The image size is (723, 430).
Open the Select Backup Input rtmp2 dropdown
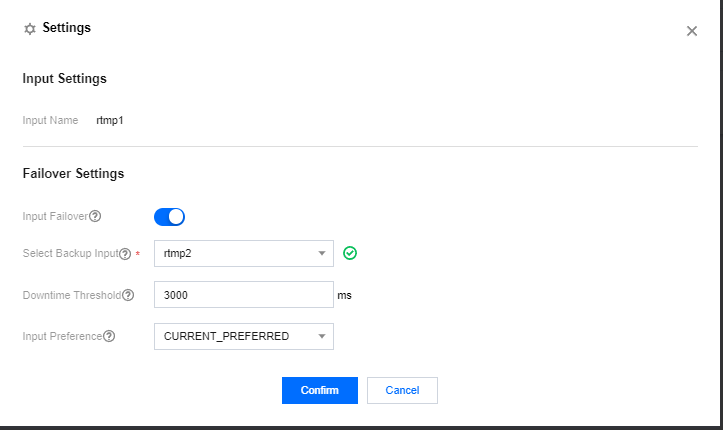[x=235, y=254]
